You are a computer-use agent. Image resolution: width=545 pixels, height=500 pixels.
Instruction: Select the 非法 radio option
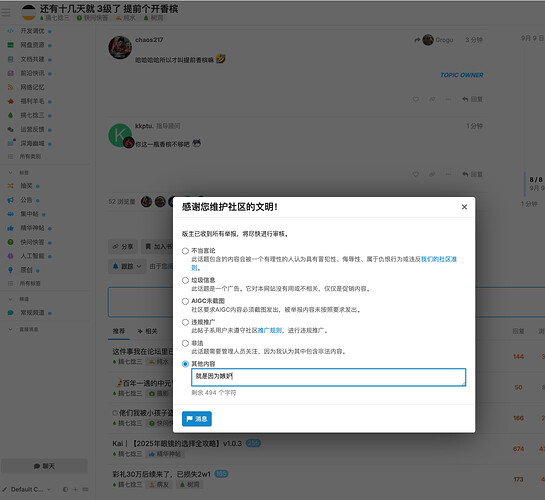[x=185, y=343]
